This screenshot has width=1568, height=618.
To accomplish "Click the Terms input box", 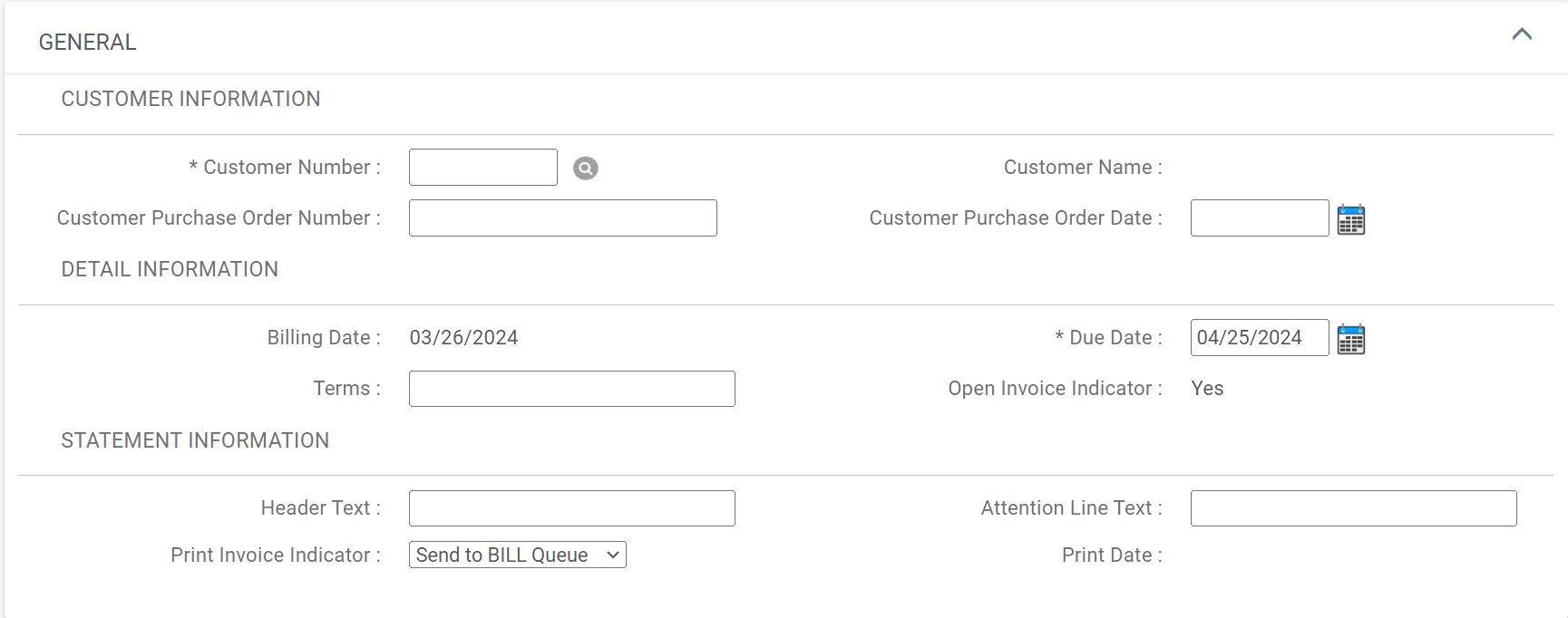I will point(571,388).
